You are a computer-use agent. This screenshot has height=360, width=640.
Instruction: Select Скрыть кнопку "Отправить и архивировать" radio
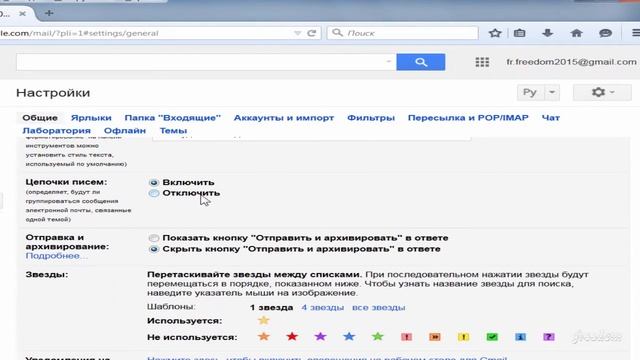[154, 249]
